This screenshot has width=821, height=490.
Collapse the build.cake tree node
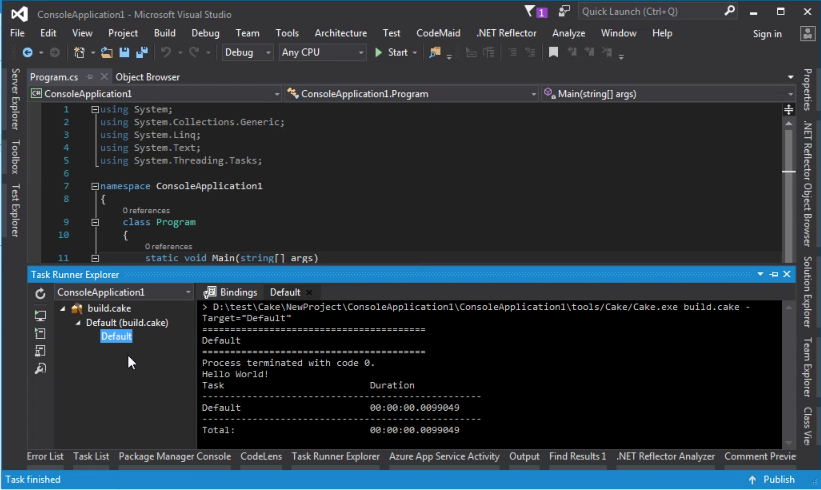click(63, 308)
